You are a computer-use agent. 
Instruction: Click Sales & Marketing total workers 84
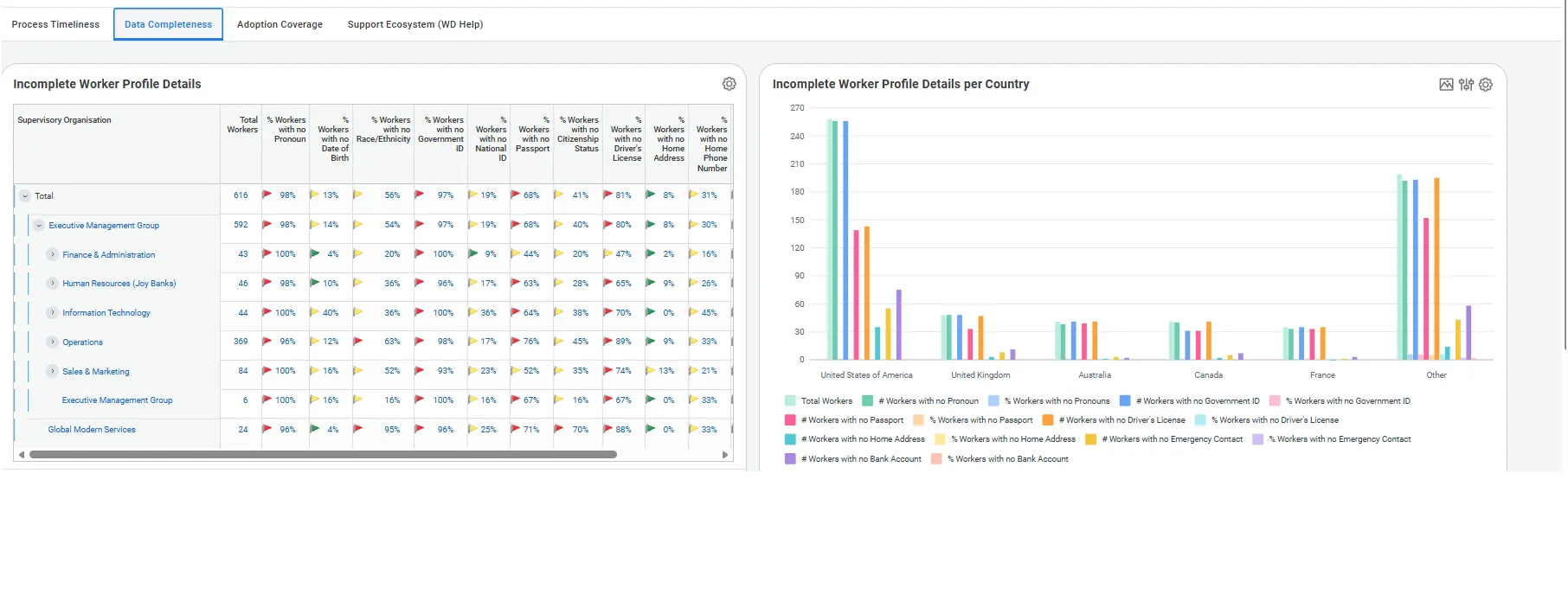tap(243, 371)
